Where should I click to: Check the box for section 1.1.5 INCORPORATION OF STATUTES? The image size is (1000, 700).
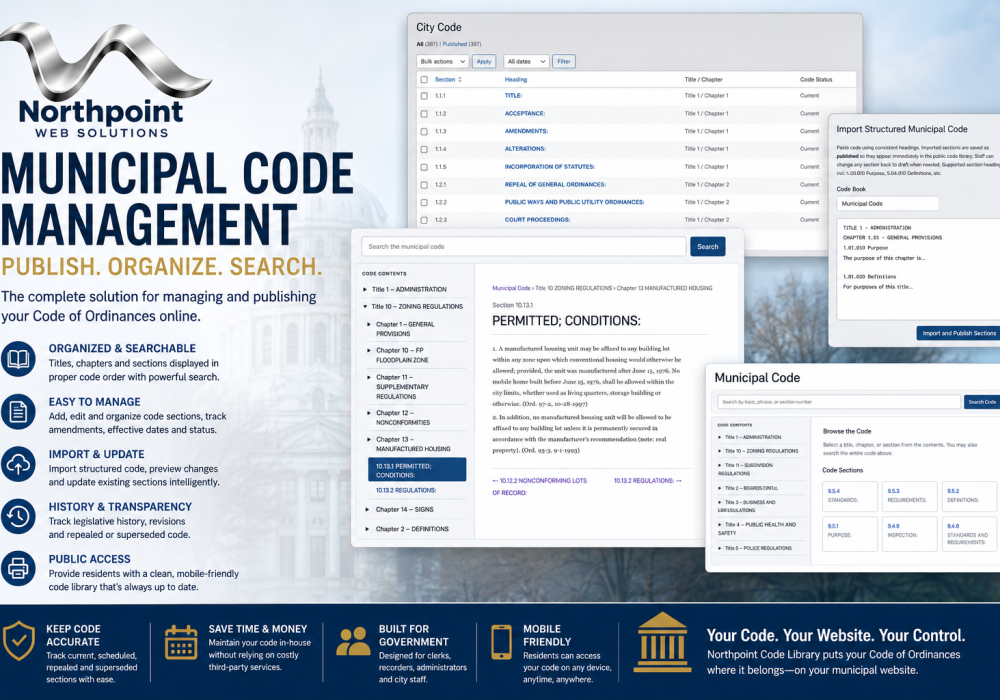(424, 167)
